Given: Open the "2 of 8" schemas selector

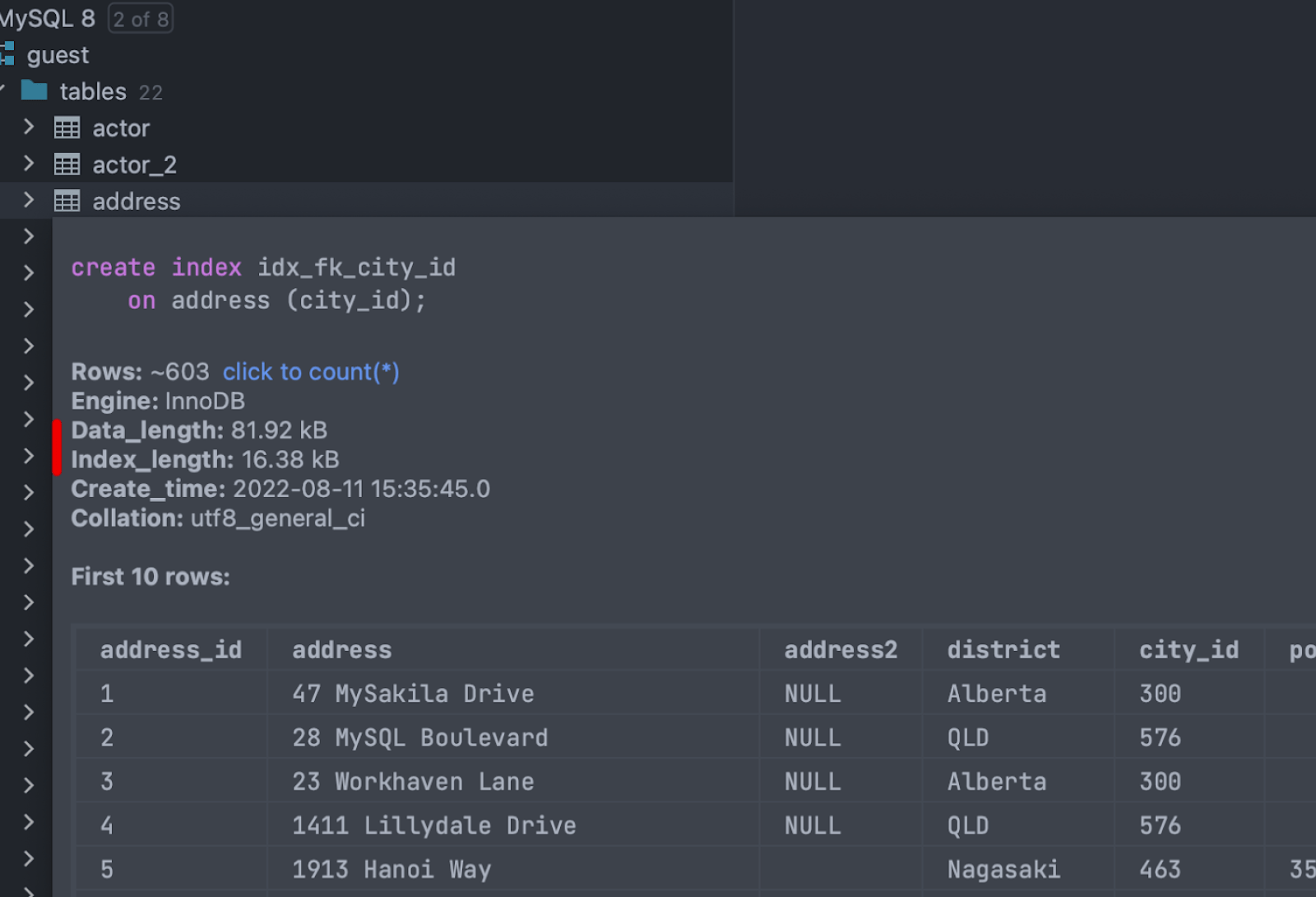Looking at the screenshot, I should point(141,19).
